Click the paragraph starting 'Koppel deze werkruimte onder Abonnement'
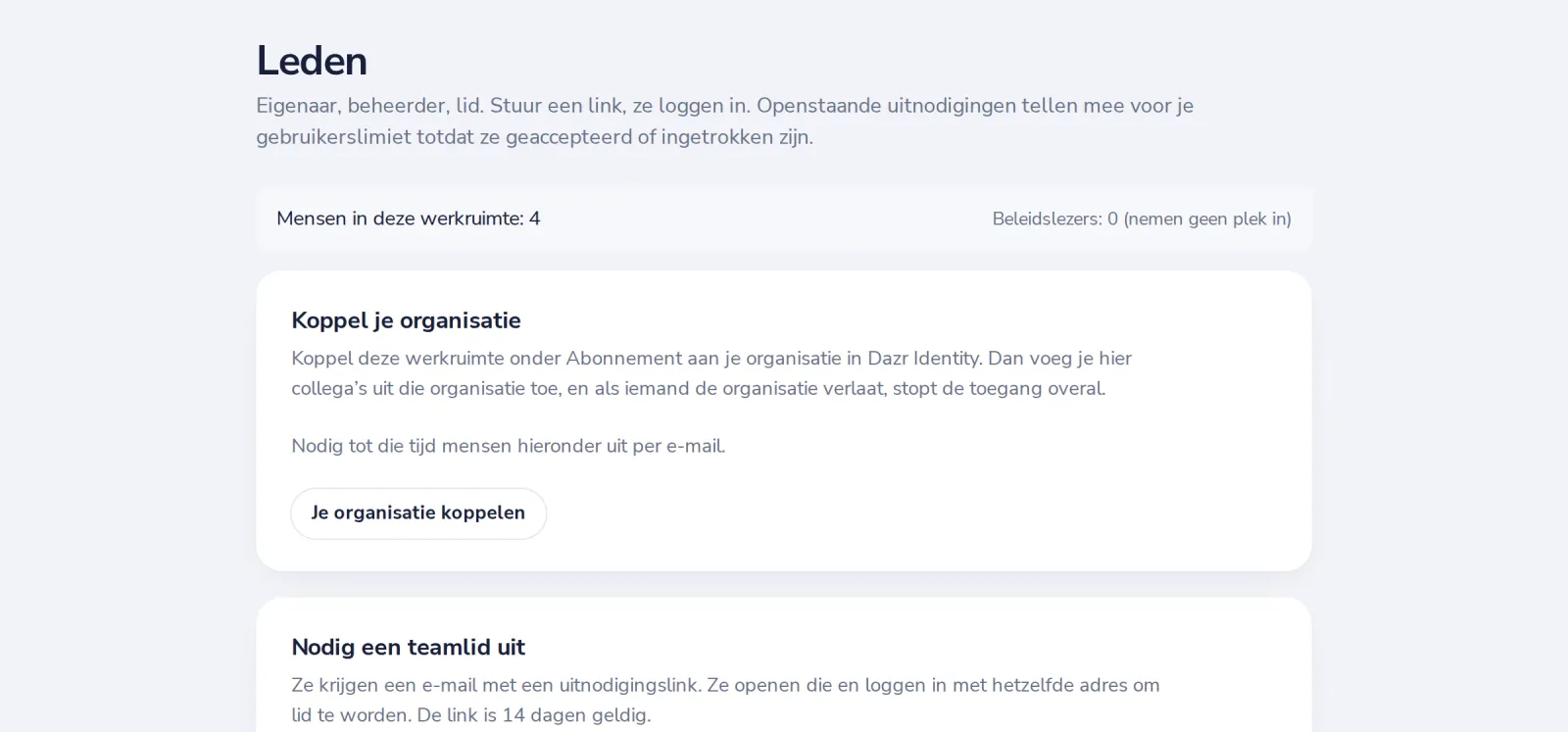 pyautogui.click(x=711, y=373)
